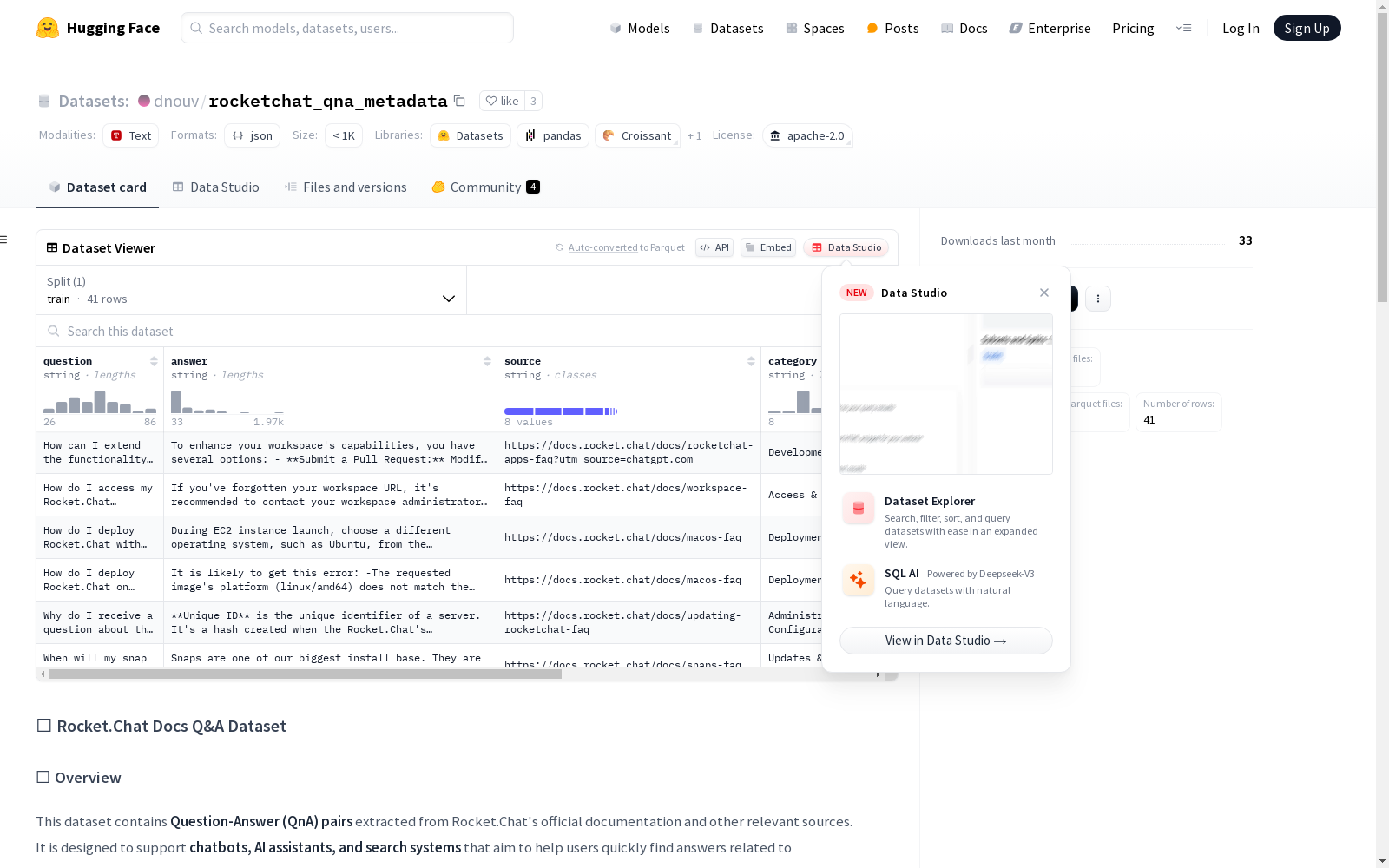This screenshot has width=1389, height=868.
Task: Click the Datasets library tag
Action: coord(471,135)
